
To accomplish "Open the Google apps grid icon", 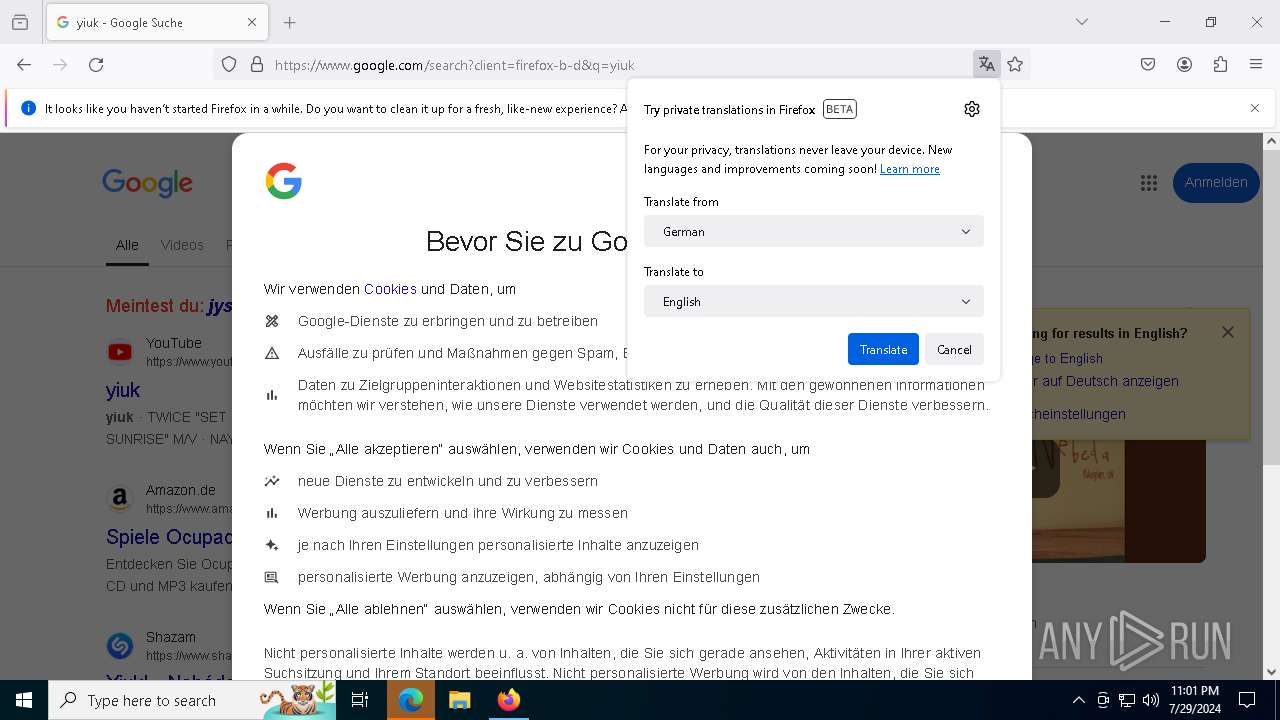I will pos(1148,182).
